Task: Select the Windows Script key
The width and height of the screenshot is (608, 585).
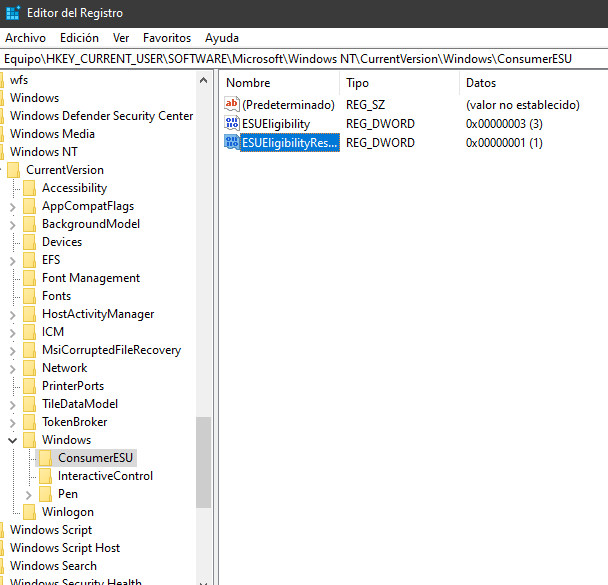Action: pos(51,530)
